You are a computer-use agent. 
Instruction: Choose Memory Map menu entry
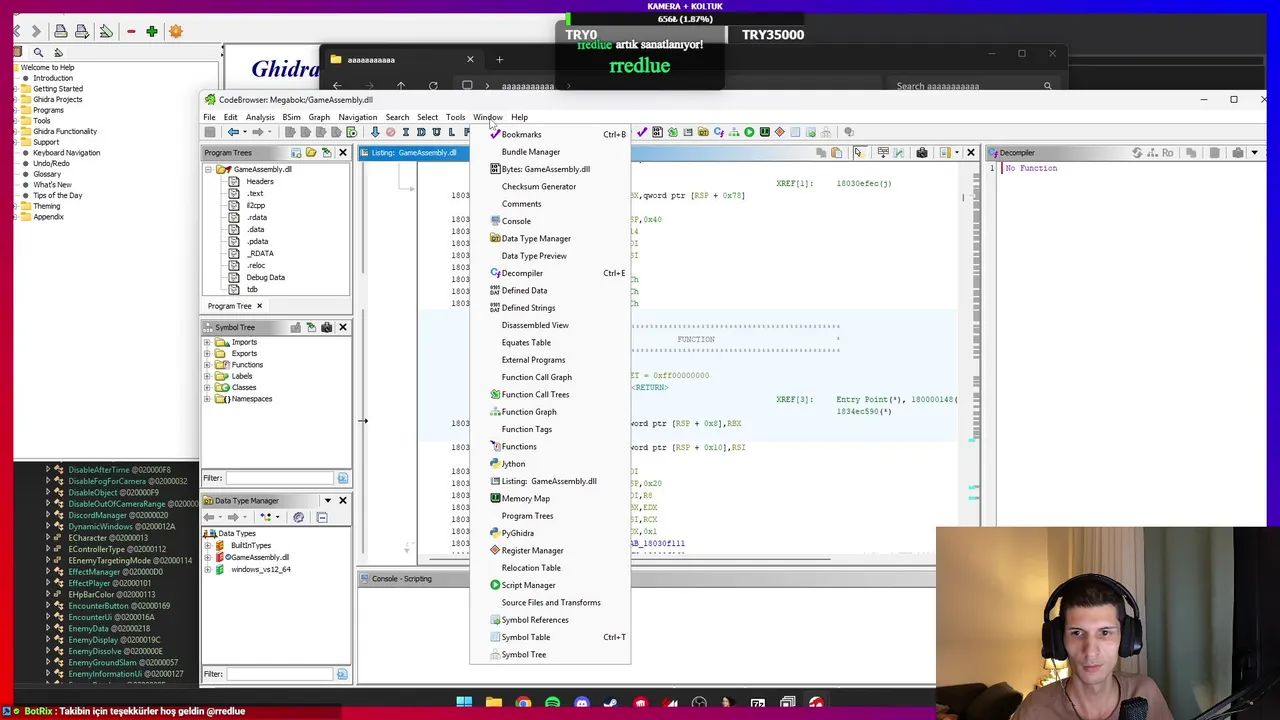(550, 498)
